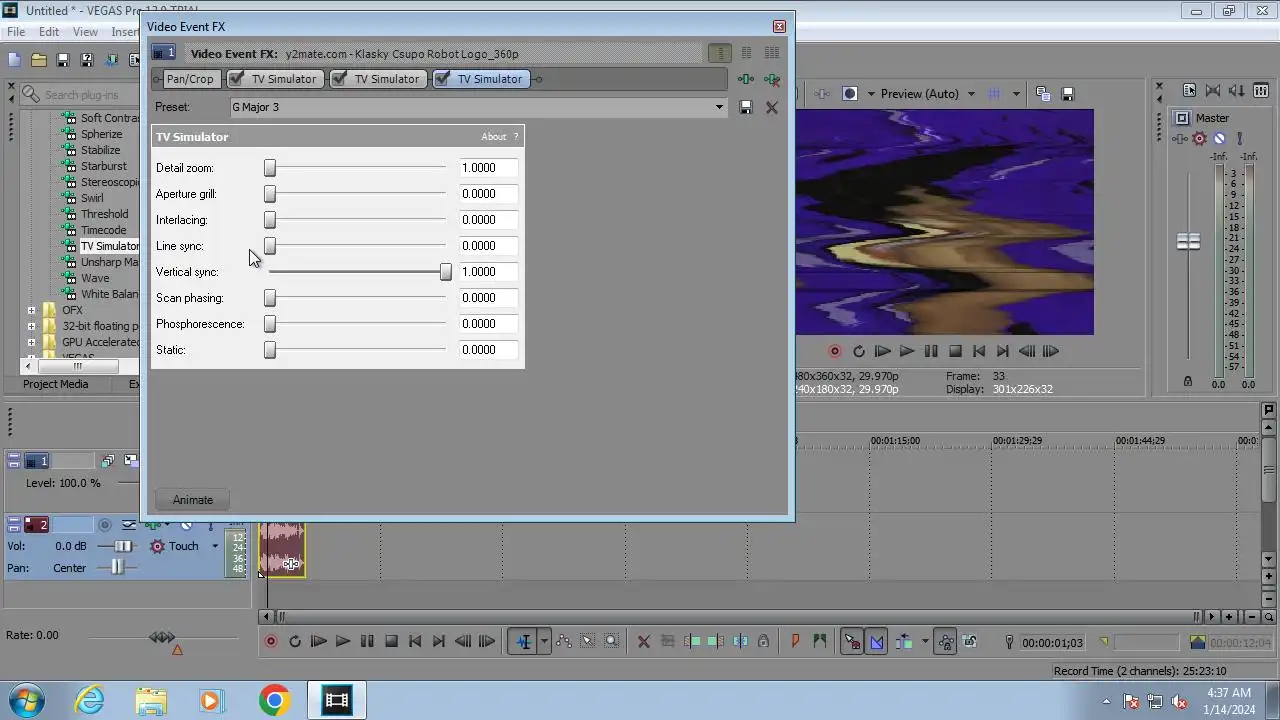Stop timeline playback
Image resolution: width=1280 pixels, height=720 pixels.
click(x=391, y=642)
